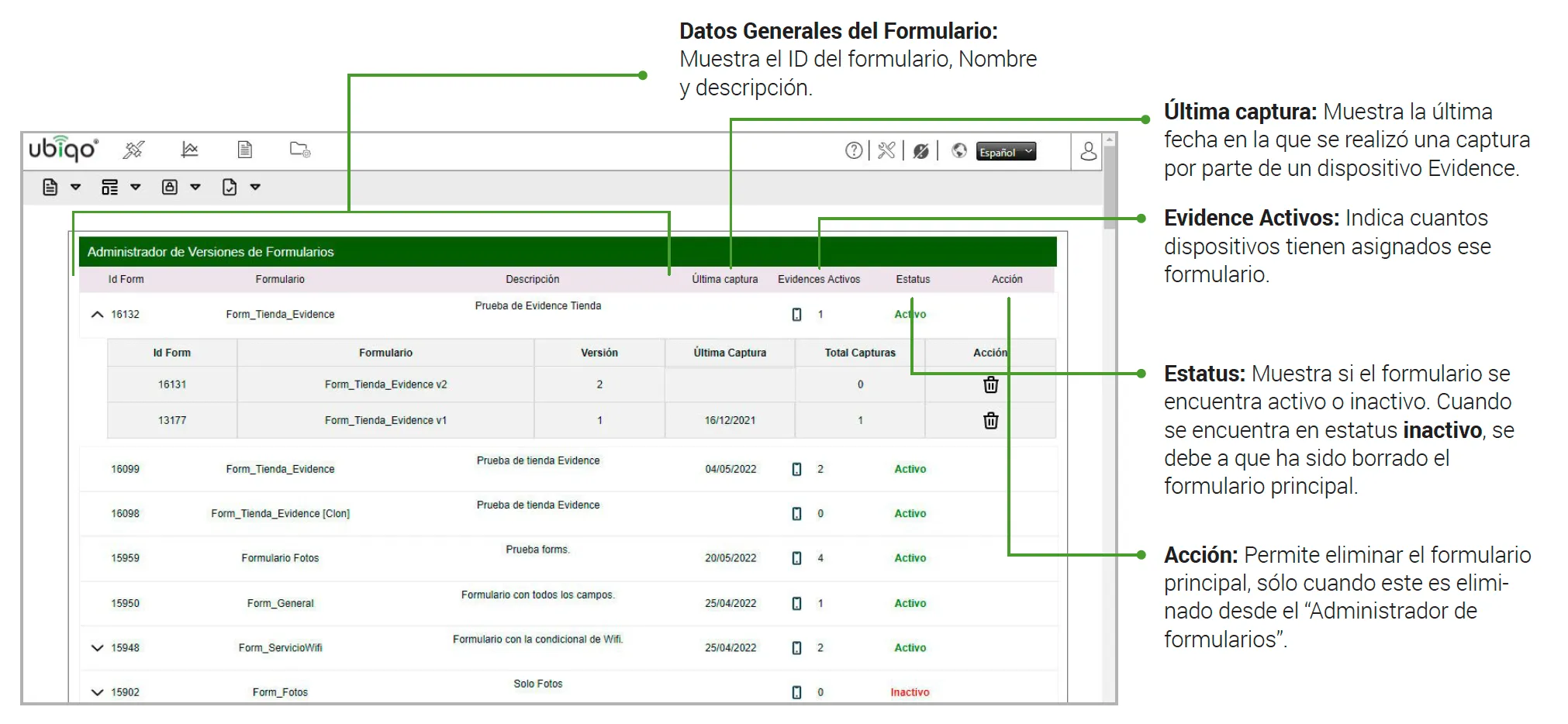Click the device icon in row 15959
1568x724 pixels.
click(796, 558)
